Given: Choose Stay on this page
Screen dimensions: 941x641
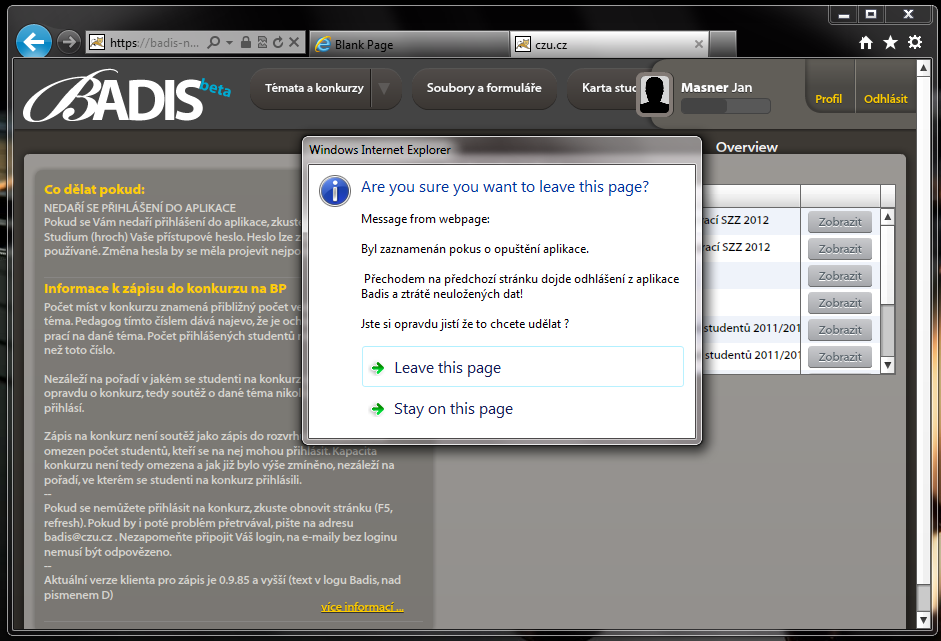Looking at the screenshot, I should (453, 409).
